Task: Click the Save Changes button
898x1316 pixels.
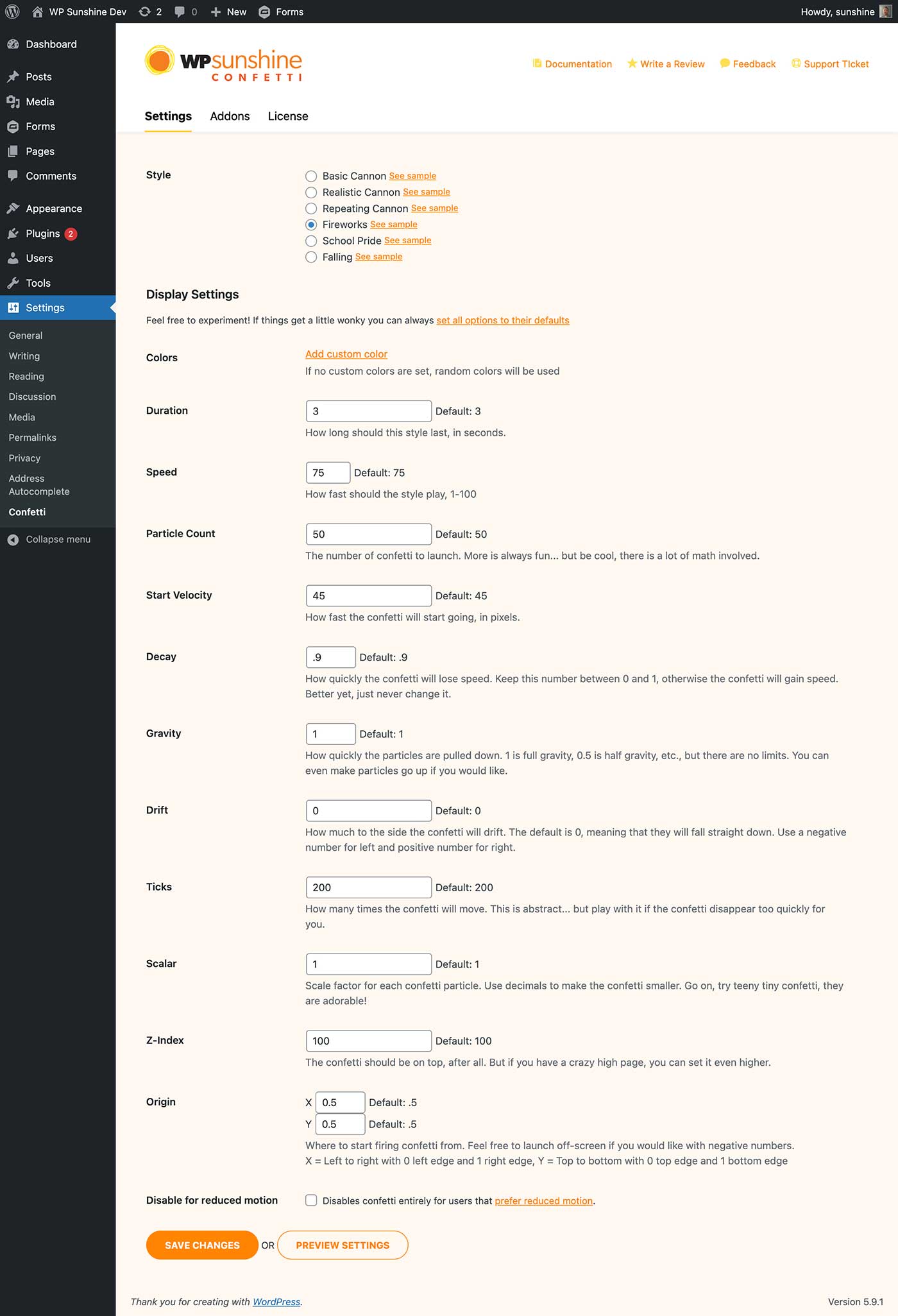Action: (x=202, y=1245)
